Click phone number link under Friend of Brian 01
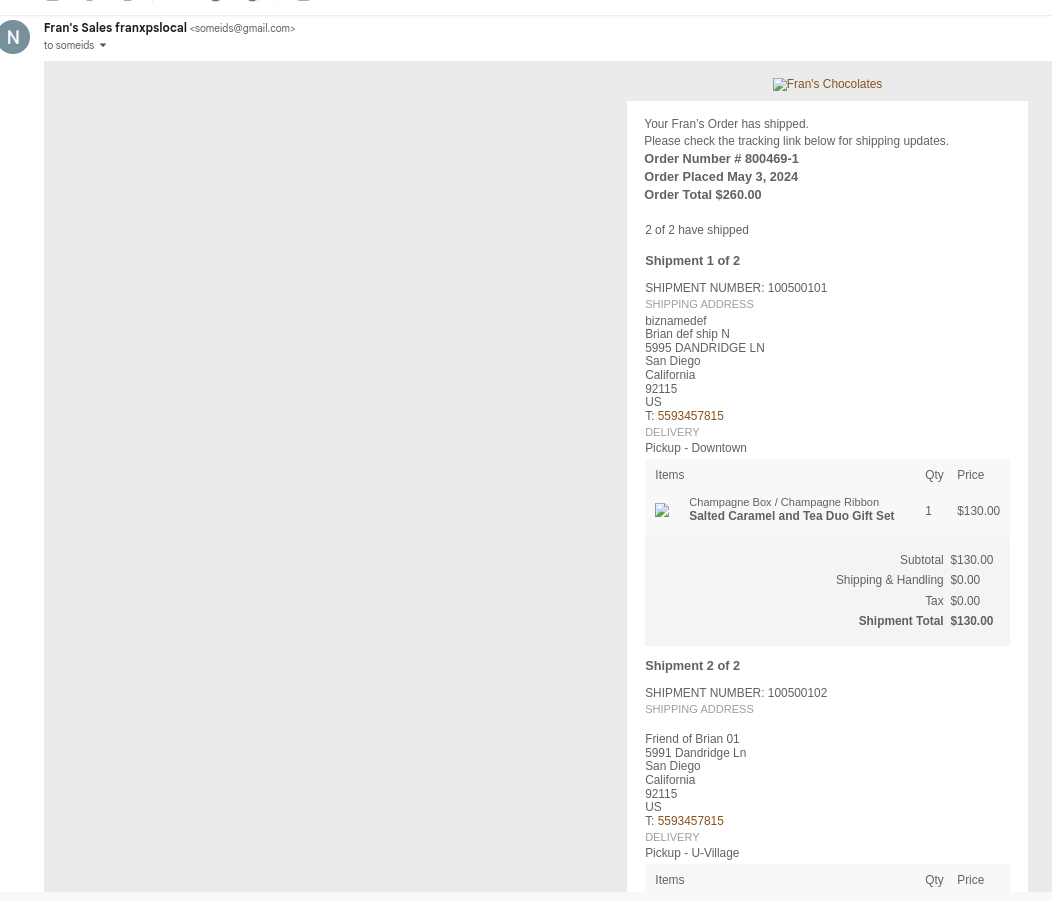 pos(690,821)
